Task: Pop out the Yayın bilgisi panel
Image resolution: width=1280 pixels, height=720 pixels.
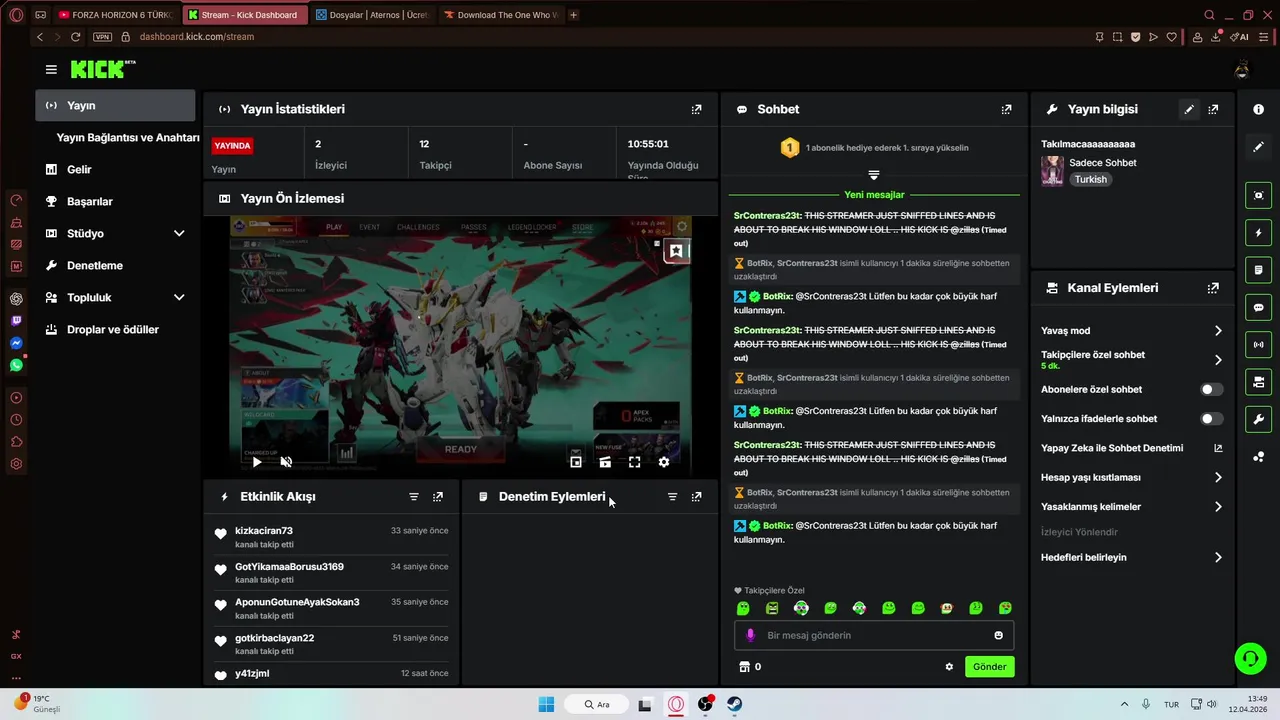Action: point(1213,109)
